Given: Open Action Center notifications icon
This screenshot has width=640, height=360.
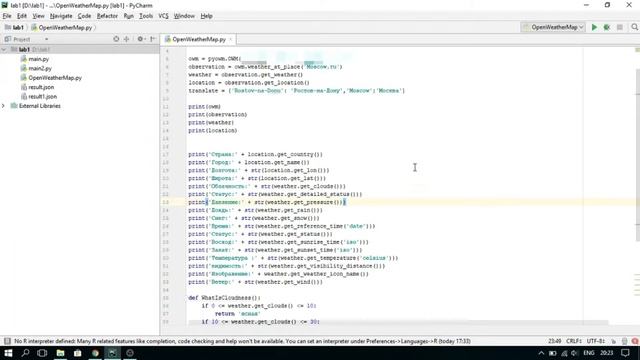Looking at the screenshot, I should coord(625,353).
